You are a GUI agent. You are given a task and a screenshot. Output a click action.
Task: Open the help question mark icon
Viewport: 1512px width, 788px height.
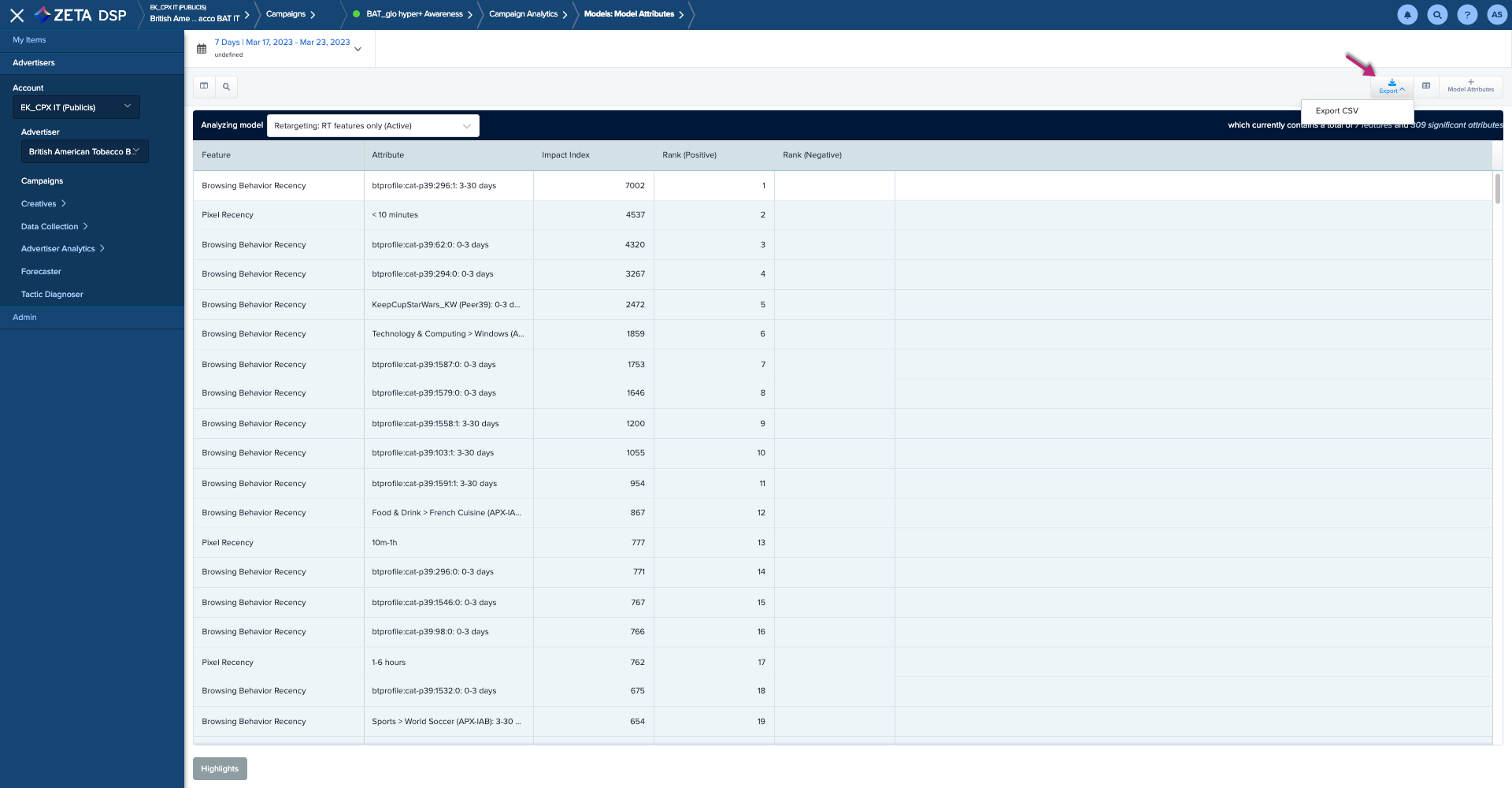point(1467,15)
